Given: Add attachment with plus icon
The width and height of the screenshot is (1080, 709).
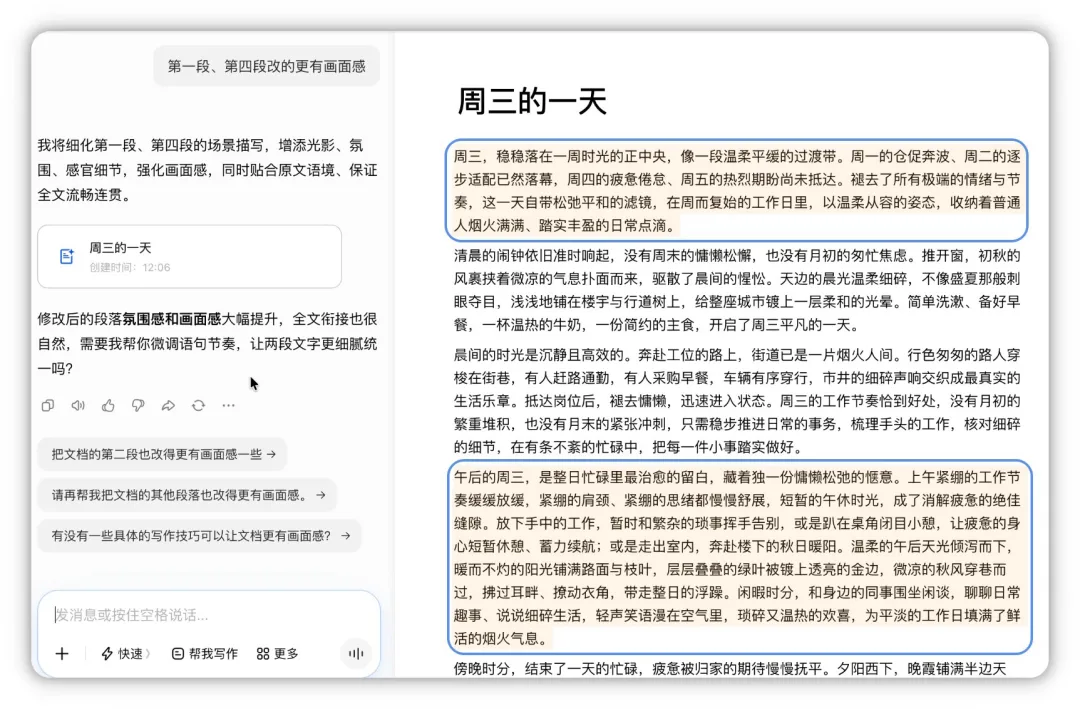Looking at the screenshot, I should tap(62, 653).
